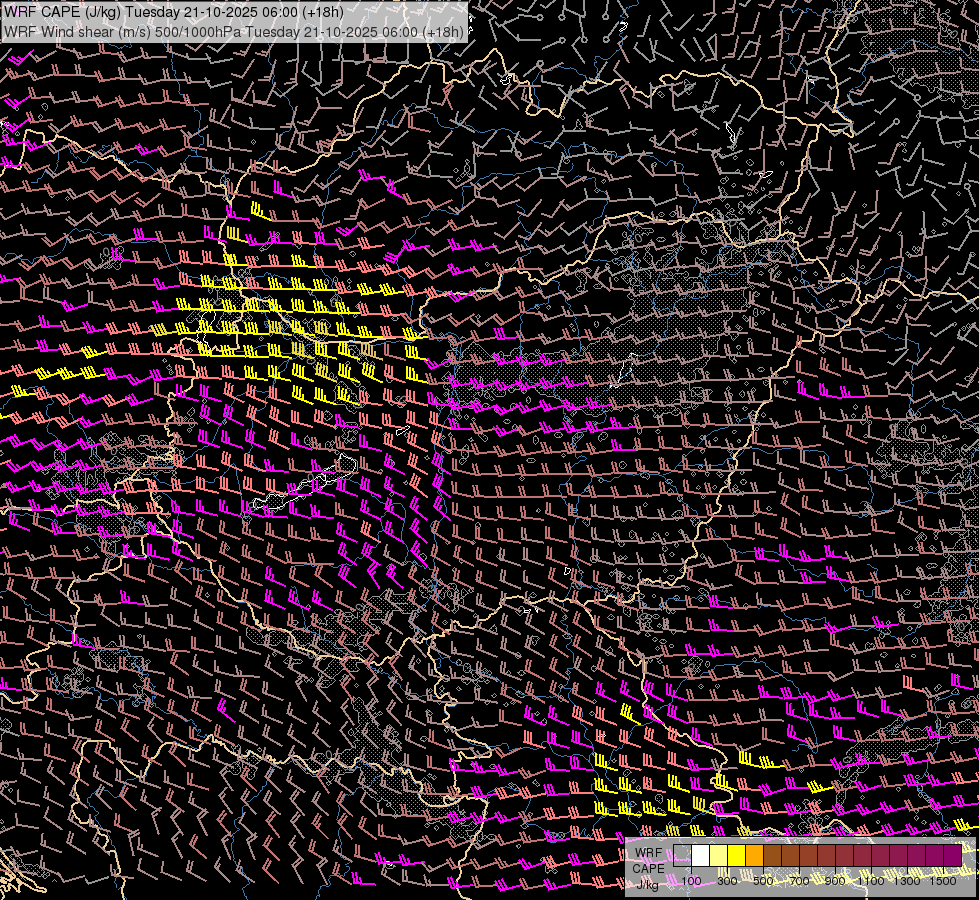Select the 1500 legend scale label
This screenshot has height=900, width=979.
[943, 881]
